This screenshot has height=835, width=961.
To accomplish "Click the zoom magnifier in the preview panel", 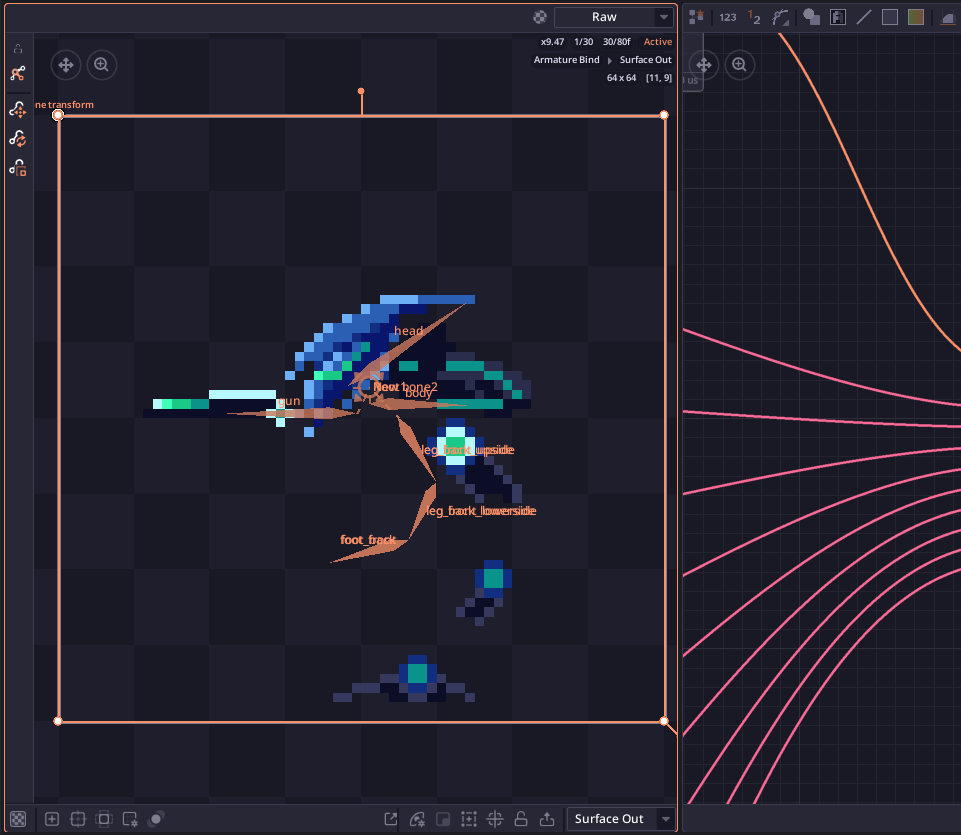I will (x=102, y=64).
